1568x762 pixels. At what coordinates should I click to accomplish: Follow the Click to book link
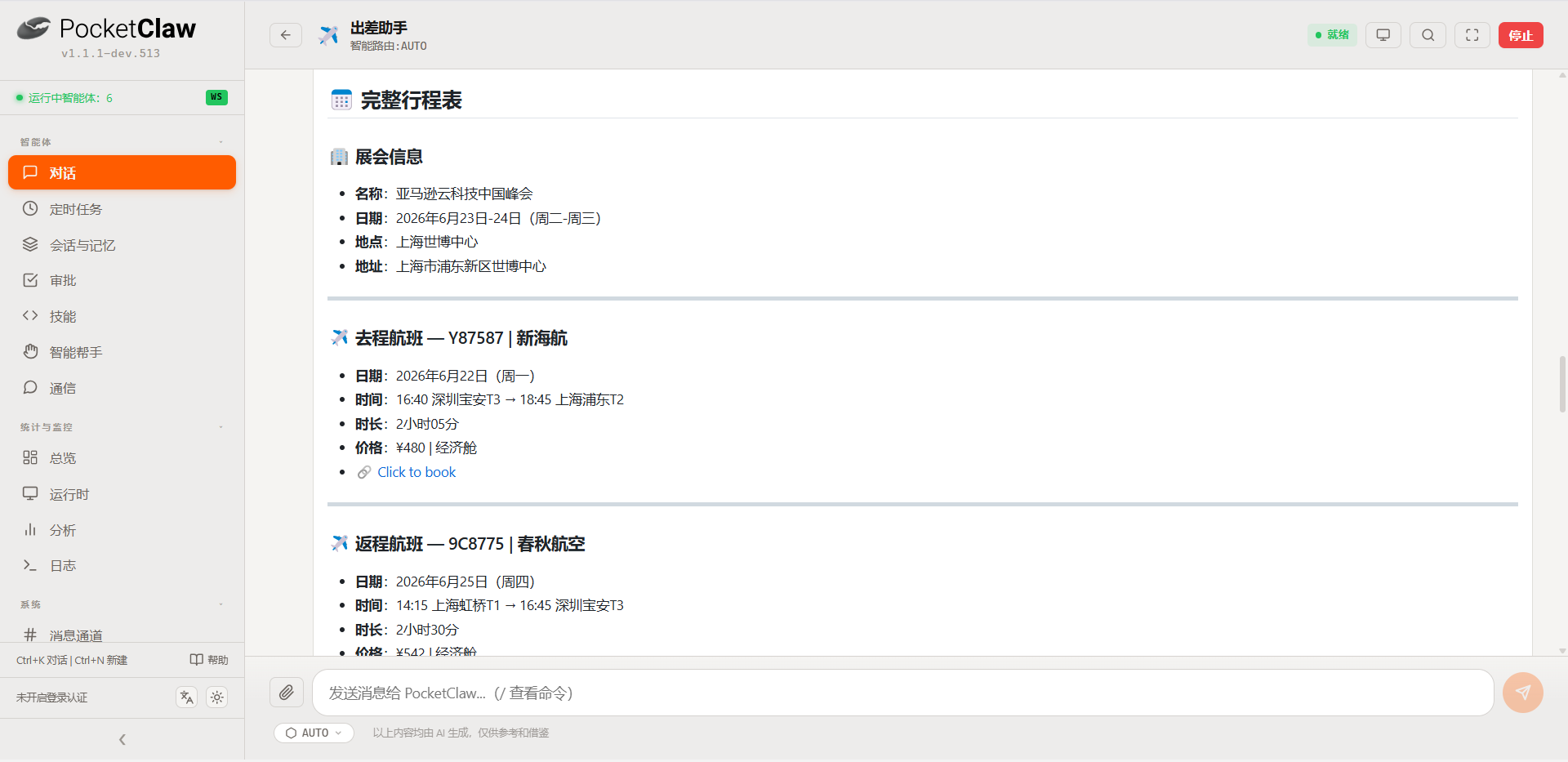[416, 472]
